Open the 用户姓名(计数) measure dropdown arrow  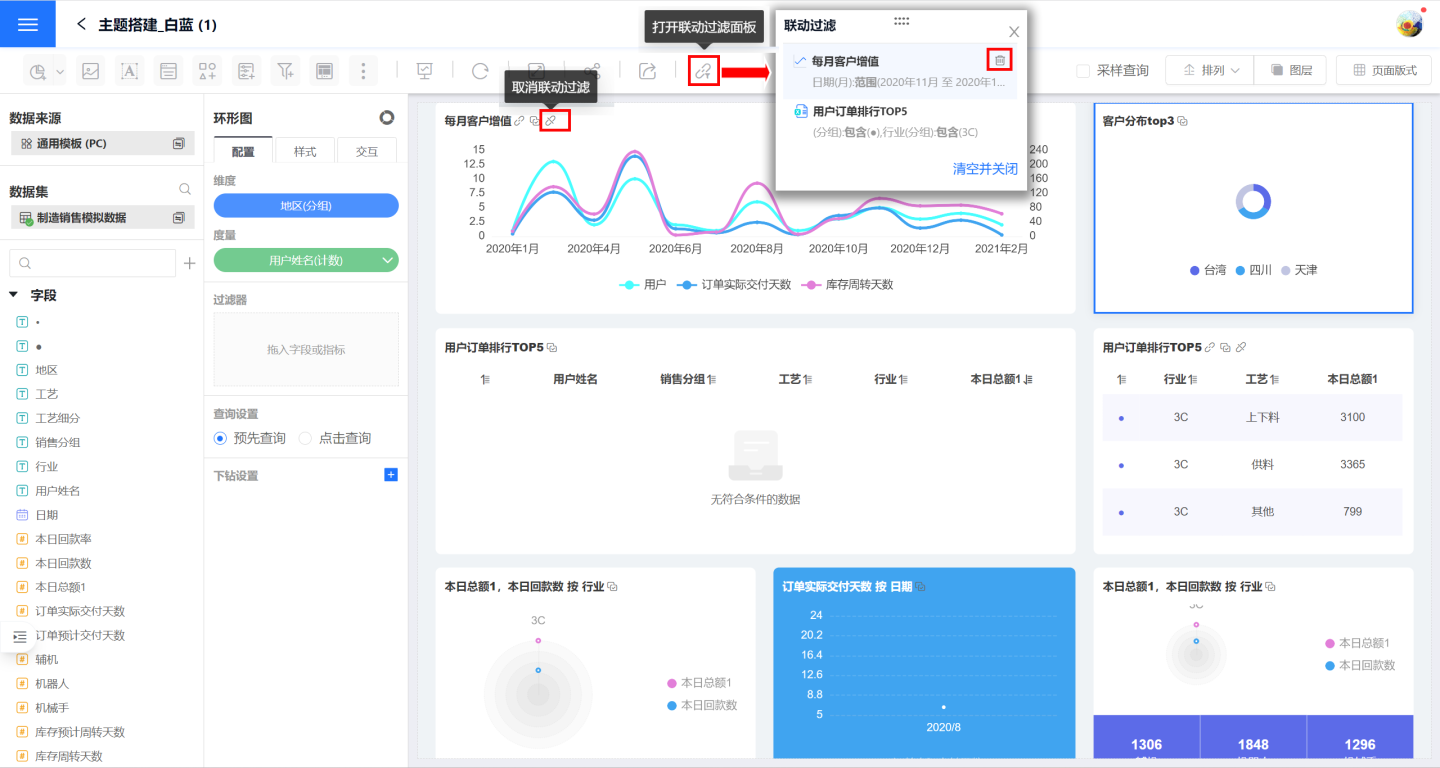coord(387,260)
